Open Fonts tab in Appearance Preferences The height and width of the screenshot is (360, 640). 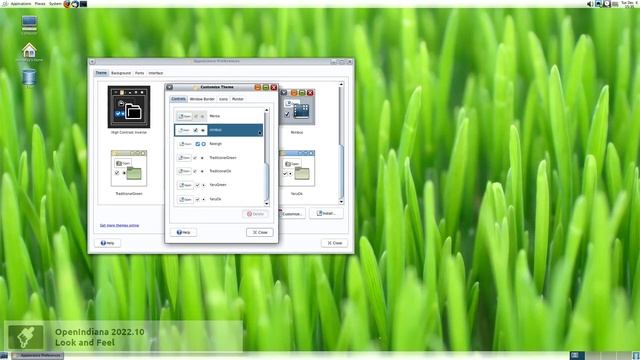(140, 73)
